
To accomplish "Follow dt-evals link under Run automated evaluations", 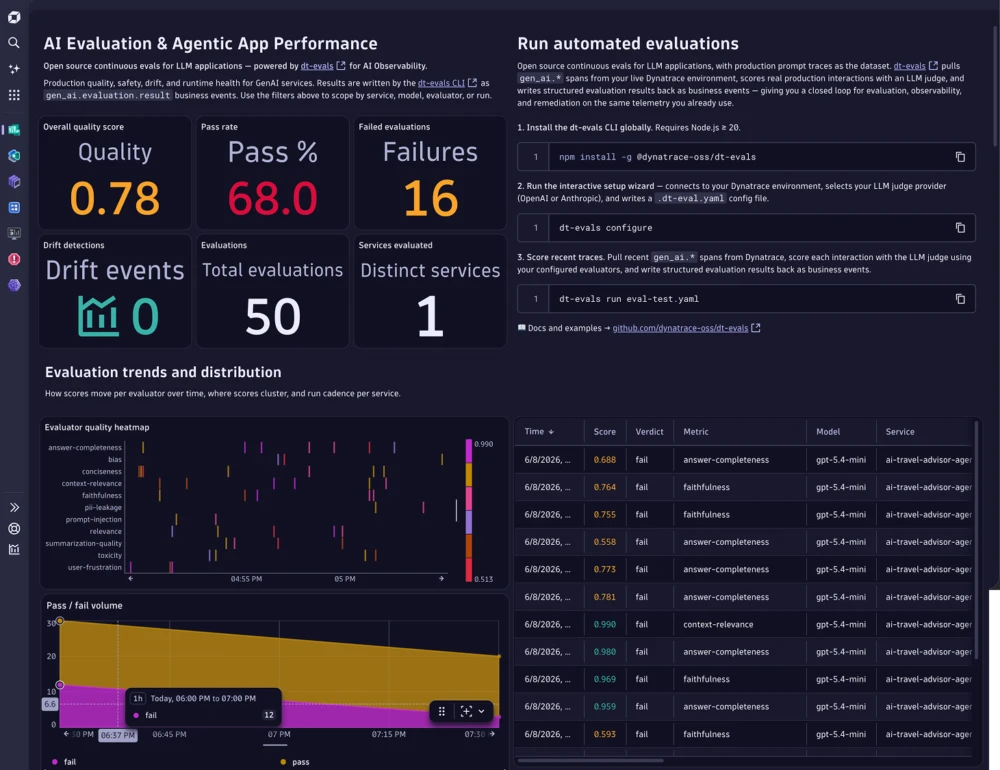I will tap(909, 66).
